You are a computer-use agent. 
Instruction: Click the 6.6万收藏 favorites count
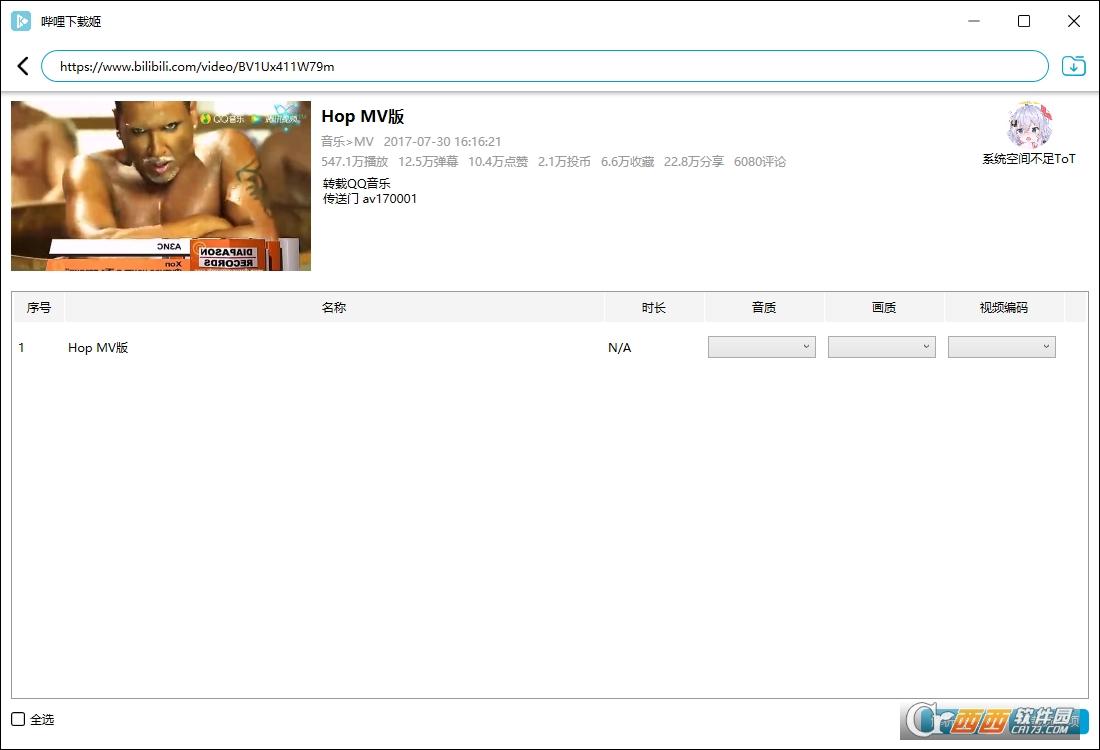click(x=627, y=161)
